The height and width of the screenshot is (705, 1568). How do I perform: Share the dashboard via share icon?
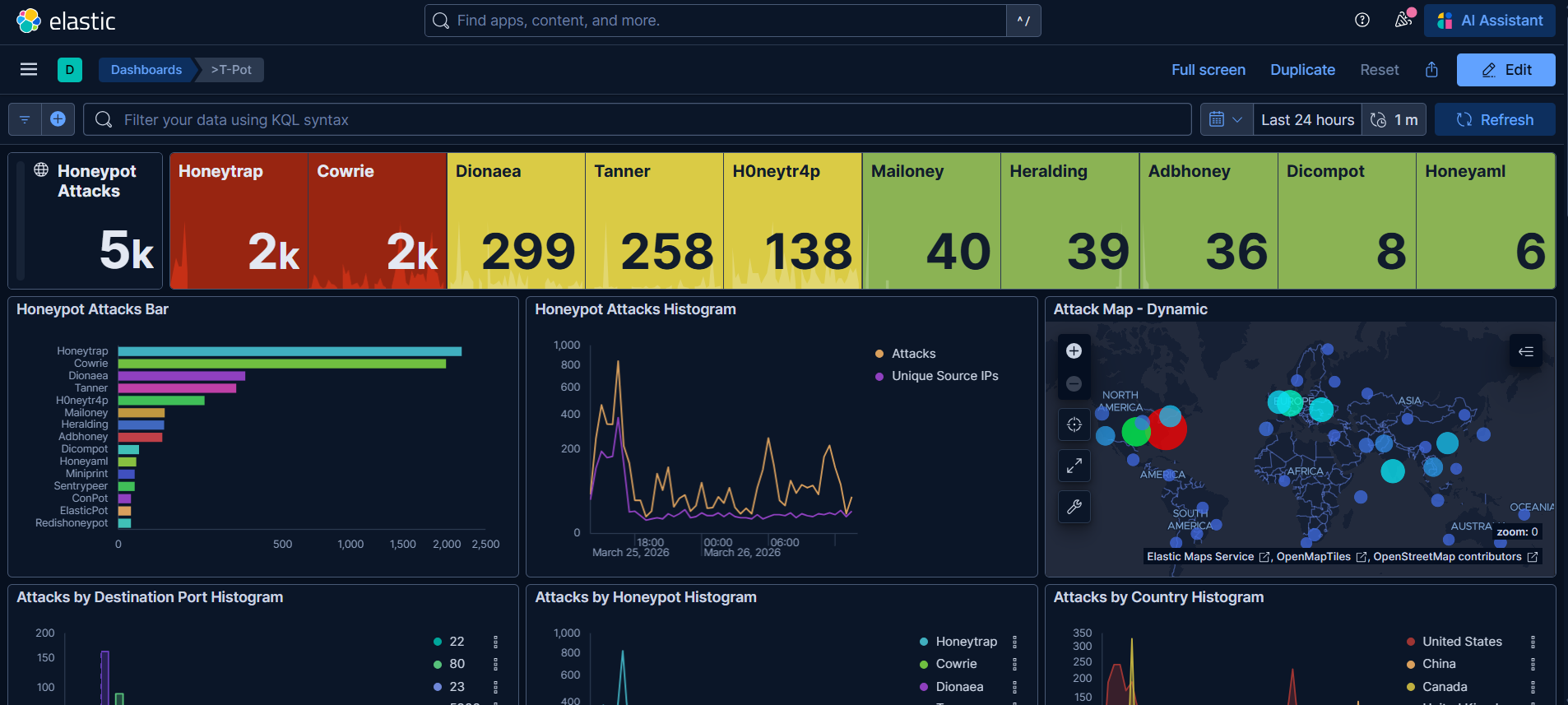[1431, 70]
